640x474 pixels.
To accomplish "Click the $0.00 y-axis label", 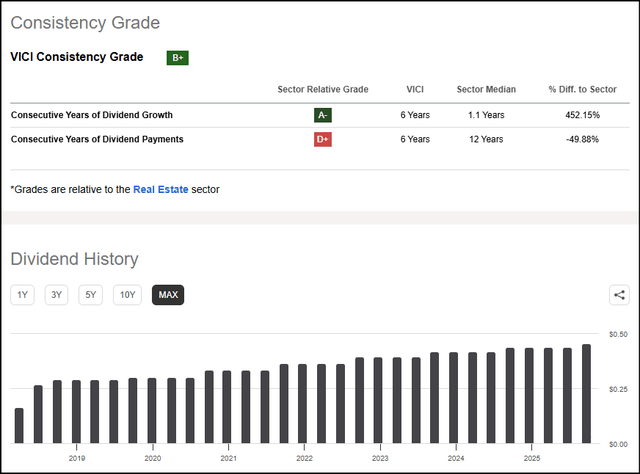I will pos(618,444).
